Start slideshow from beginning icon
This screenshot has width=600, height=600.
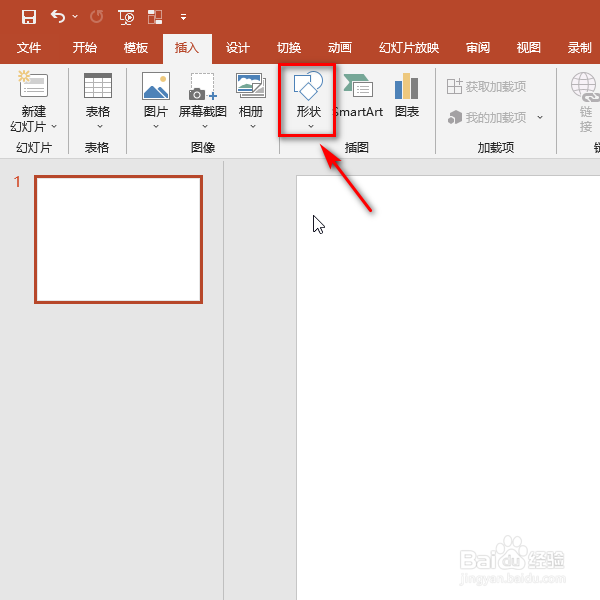click(x=126, y=17)
